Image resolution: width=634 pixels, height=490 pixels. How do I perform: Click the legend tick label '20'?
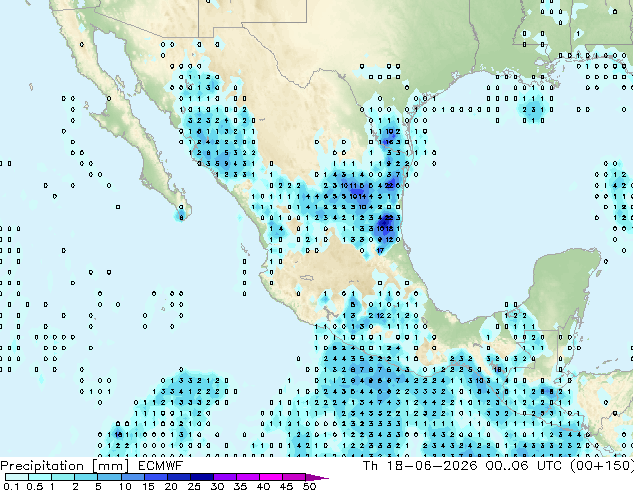point(171,486)
